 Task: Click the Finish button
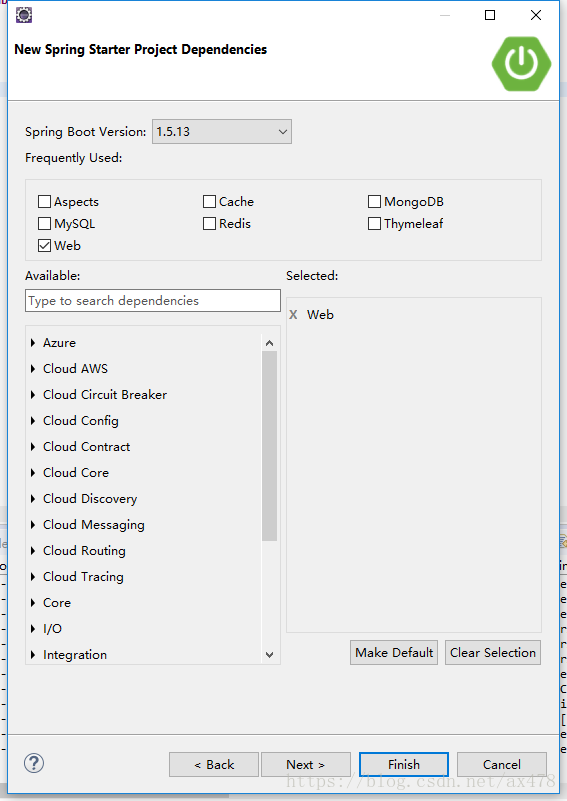tap(404, 765)
